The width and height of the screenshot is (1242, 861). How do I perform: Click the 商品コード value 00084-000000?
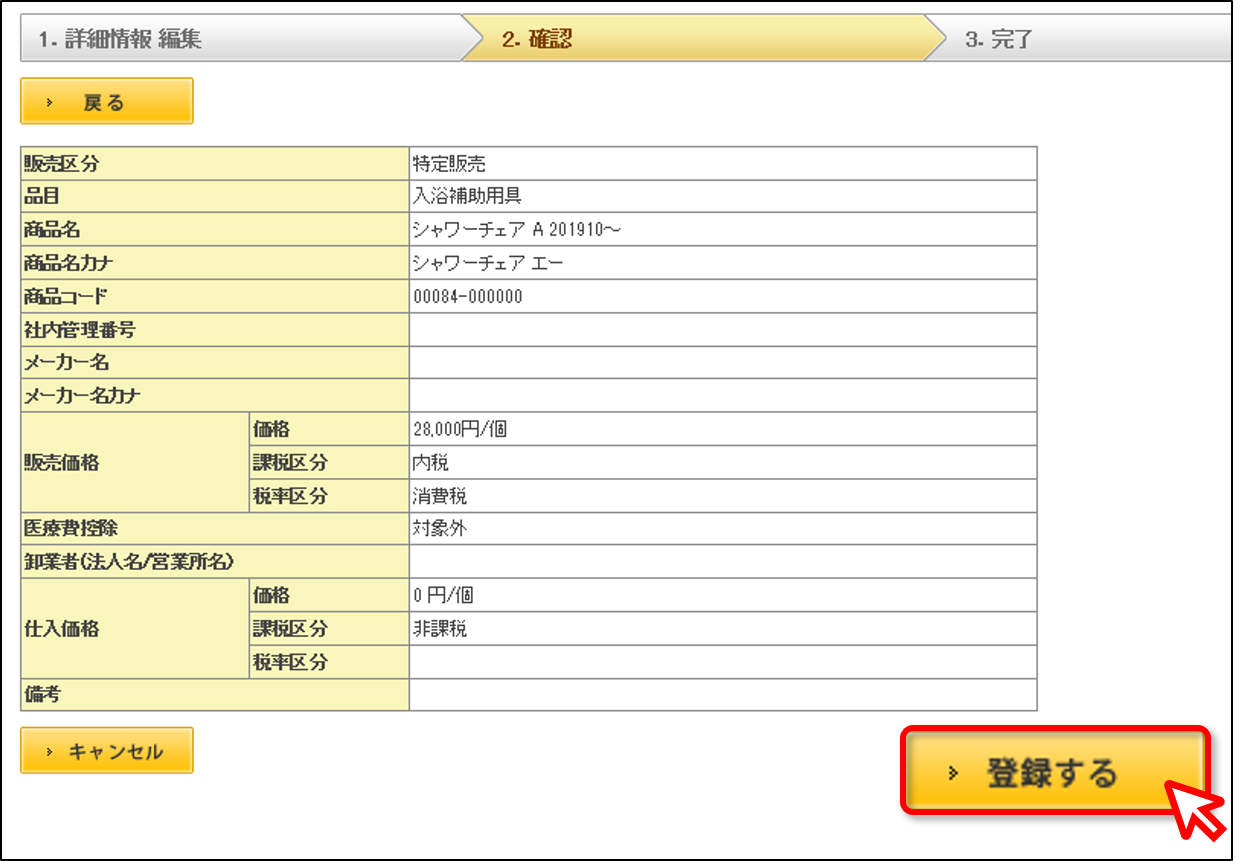coord(467,297)
